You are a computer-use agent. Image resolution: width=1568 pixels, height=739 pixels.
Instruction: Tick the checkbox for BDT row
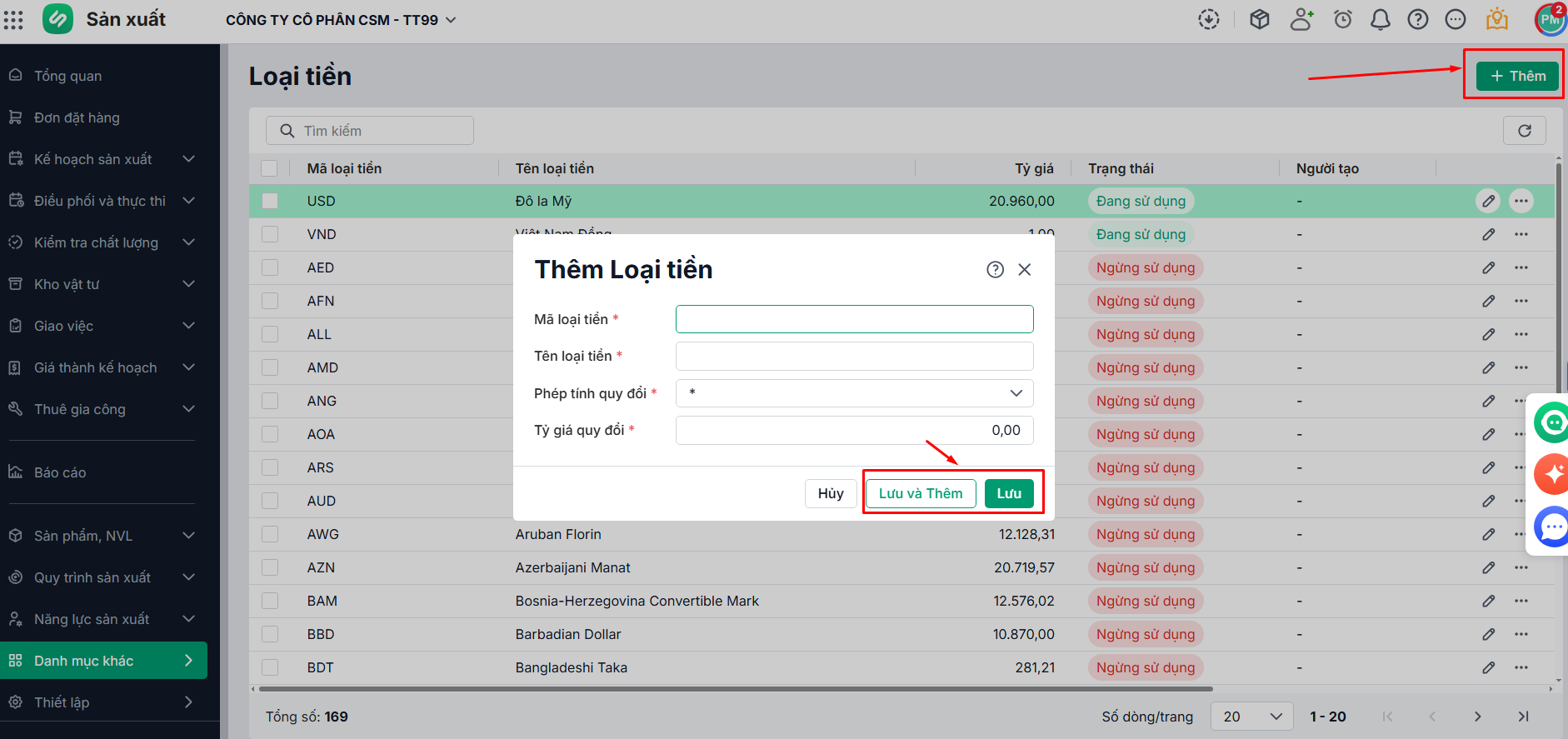click(269, 667)
